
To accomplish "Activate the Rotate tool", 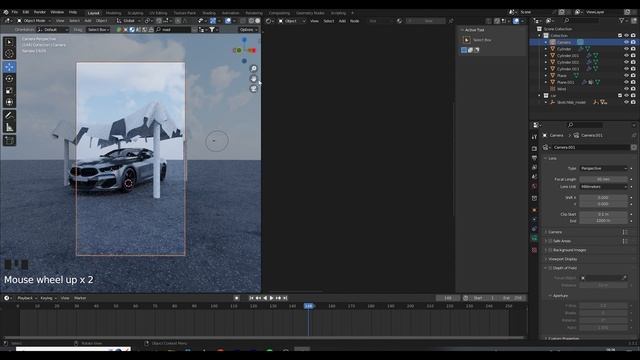I will (9, 79).
